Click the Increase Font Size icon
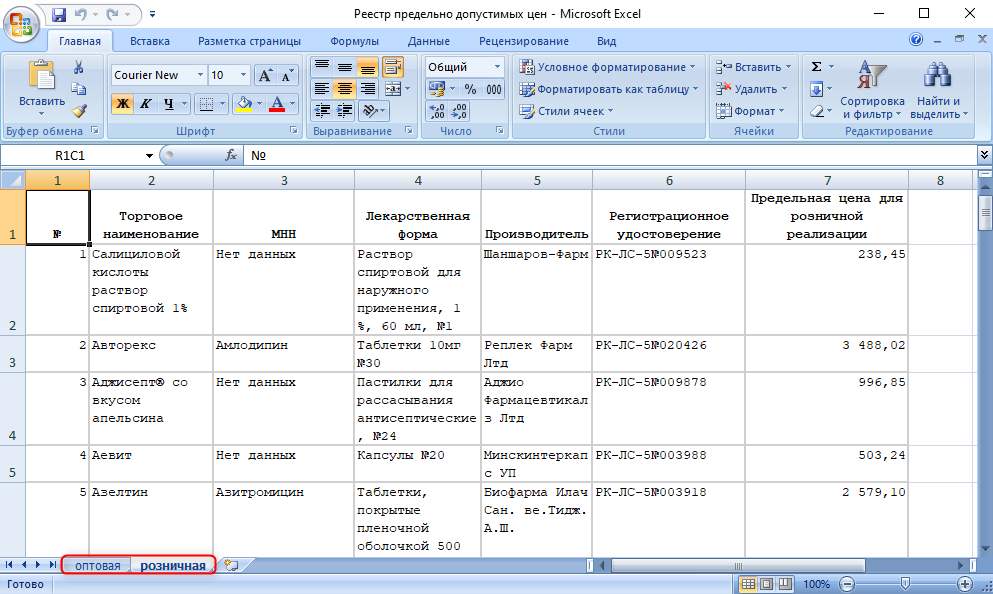The height and width of the screenshot is (594, 993). (265, 76)
